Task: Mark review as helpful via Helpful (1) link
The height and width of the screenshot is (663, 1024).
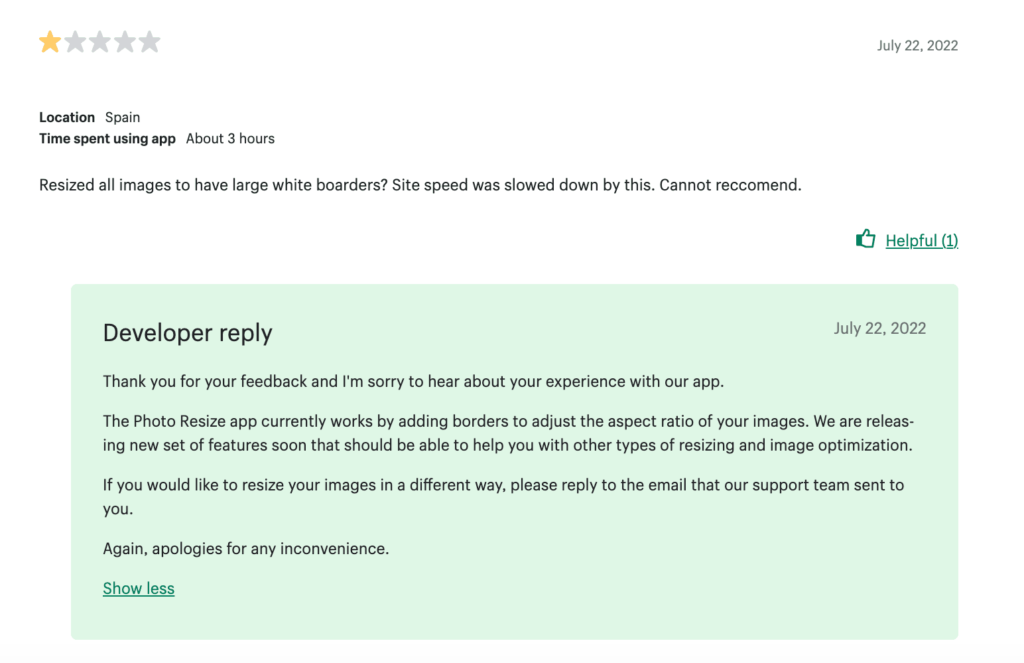Action: point(921,240)
